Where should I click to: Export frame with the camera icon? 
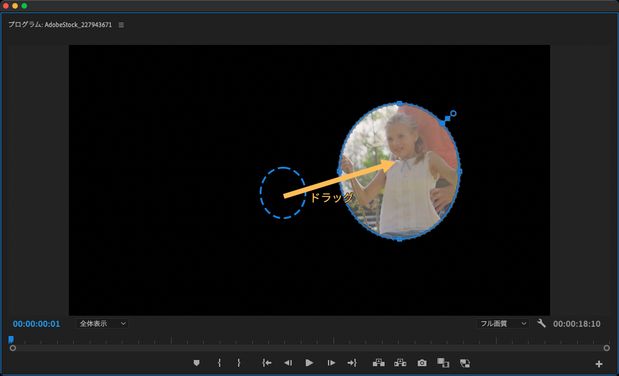[x=422, y=363]
